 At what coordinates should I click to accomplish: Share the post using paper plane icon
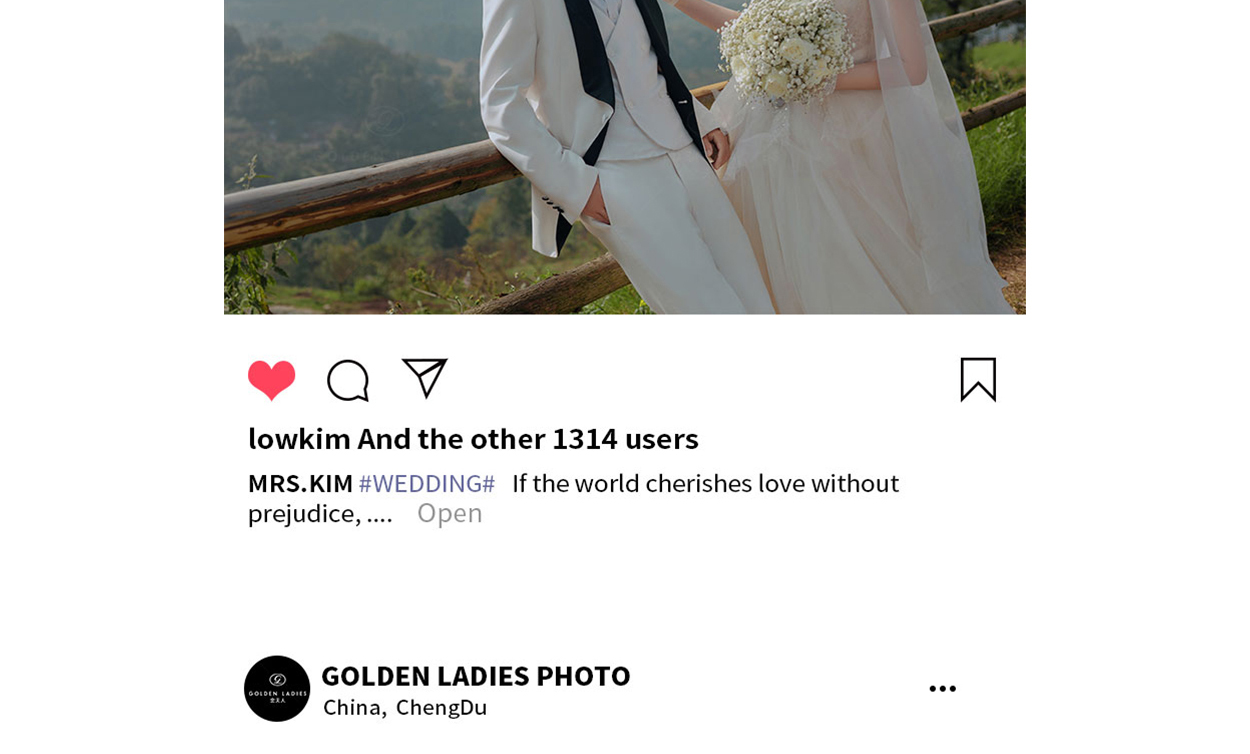[x=424, y=378]
